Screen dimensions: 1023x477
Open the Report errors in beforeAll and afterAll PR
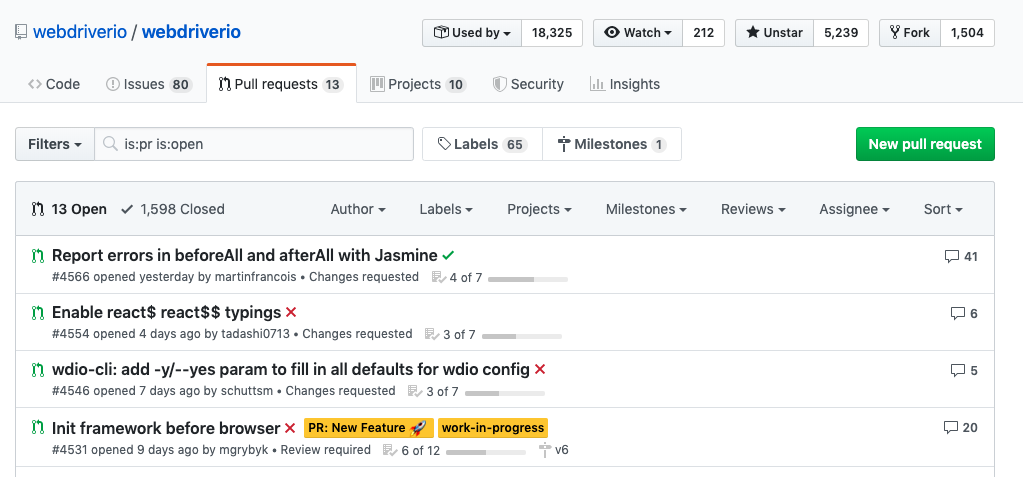pos(245,255)
